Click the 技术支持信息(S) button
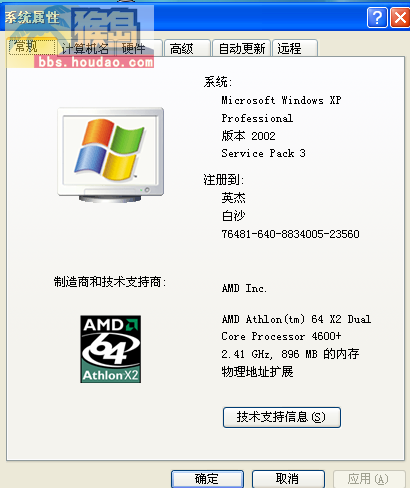The image size is (410, 488). (x=282, y=417)
